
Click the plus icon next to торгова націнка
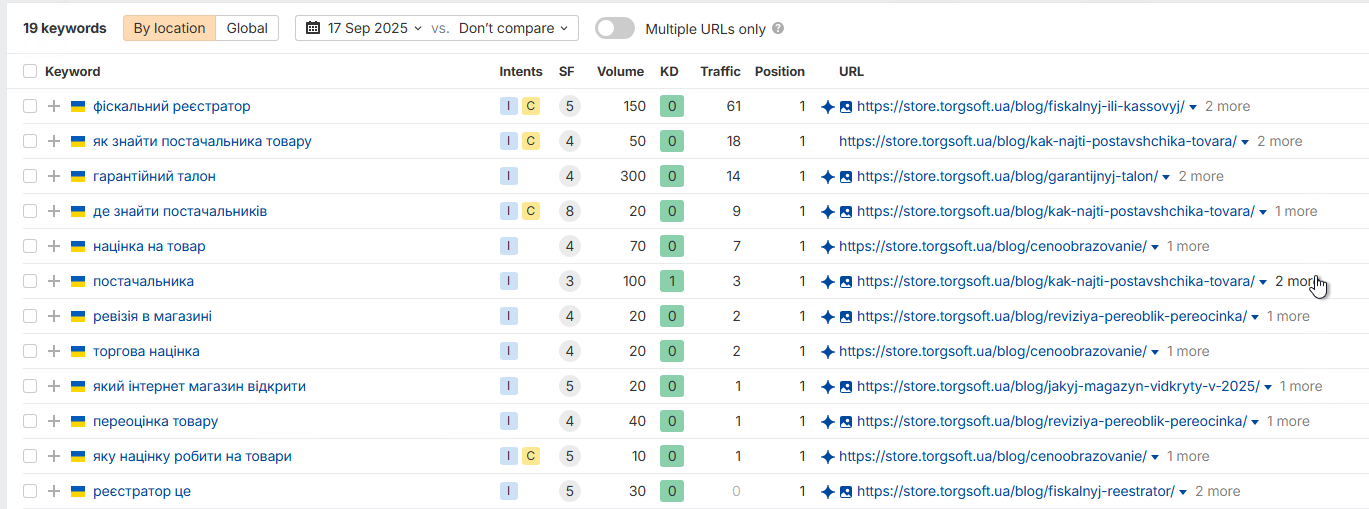[54, 351]
